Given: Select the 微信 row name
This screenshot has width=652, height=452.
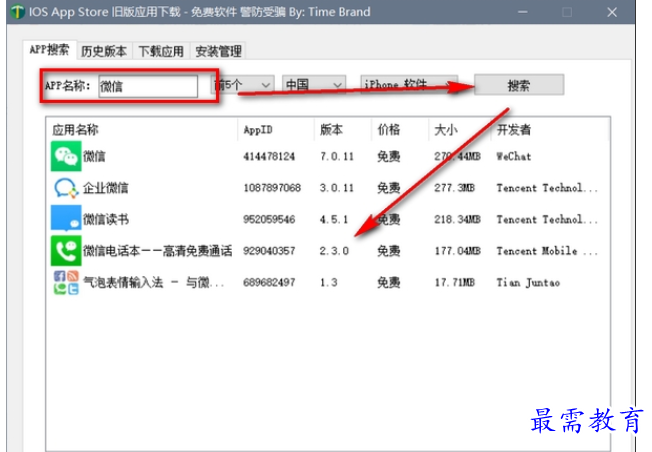Looking at the screenshot, I should click(94, 156).
